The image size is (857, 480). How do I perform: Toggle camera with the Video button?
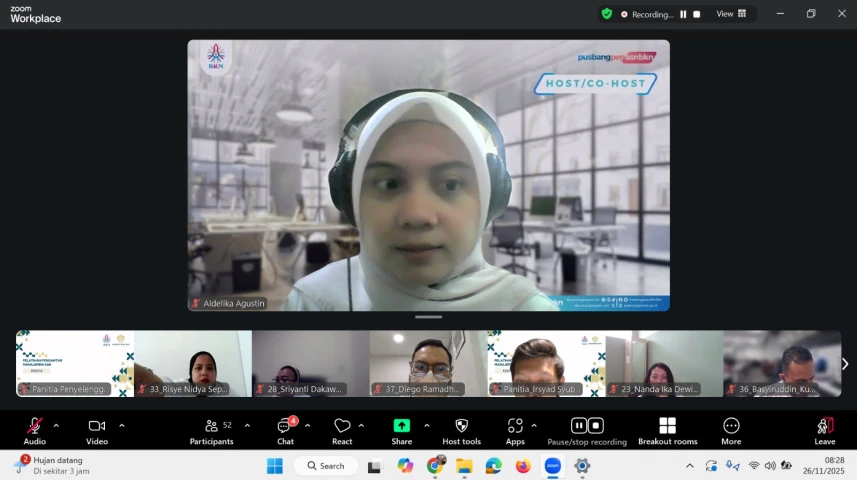coord(97,431)
